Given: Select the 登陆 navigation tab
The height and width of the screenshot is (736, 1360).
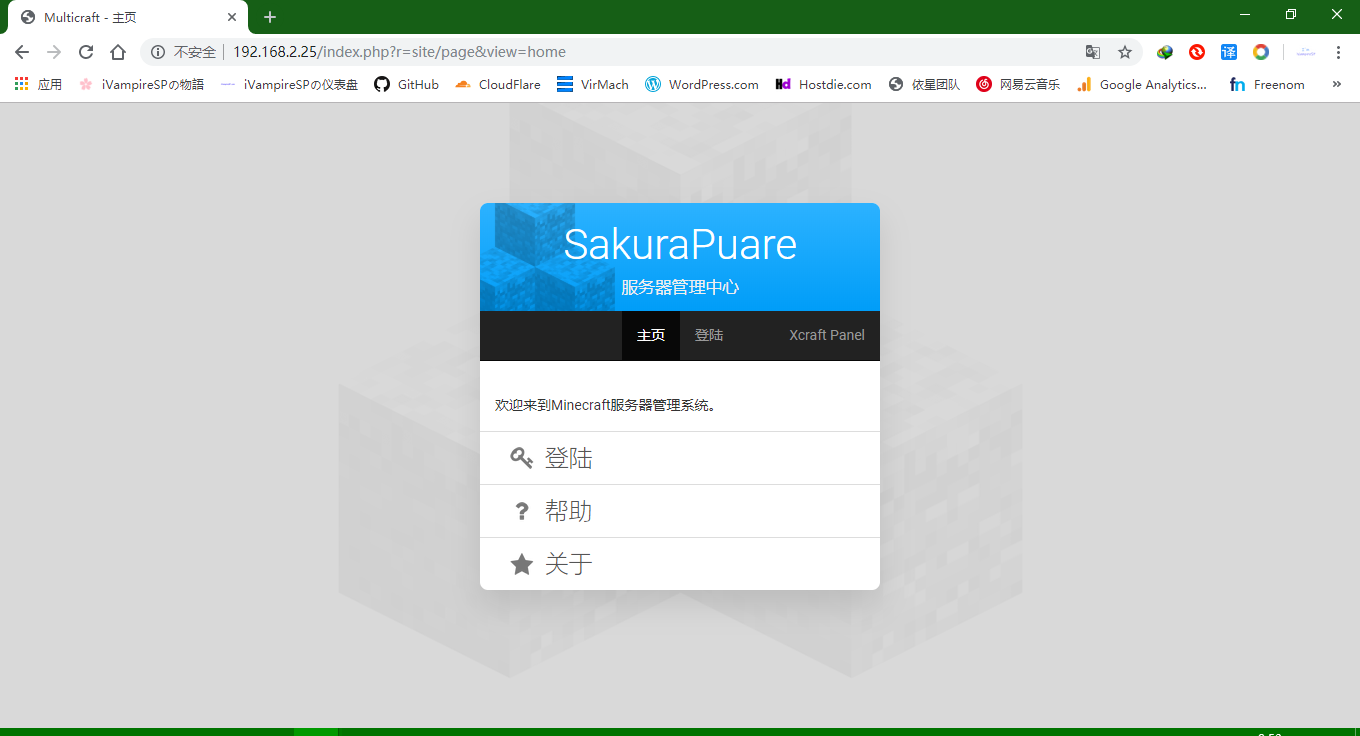Looking at the screenshot, I should click(x=709, y=335).
